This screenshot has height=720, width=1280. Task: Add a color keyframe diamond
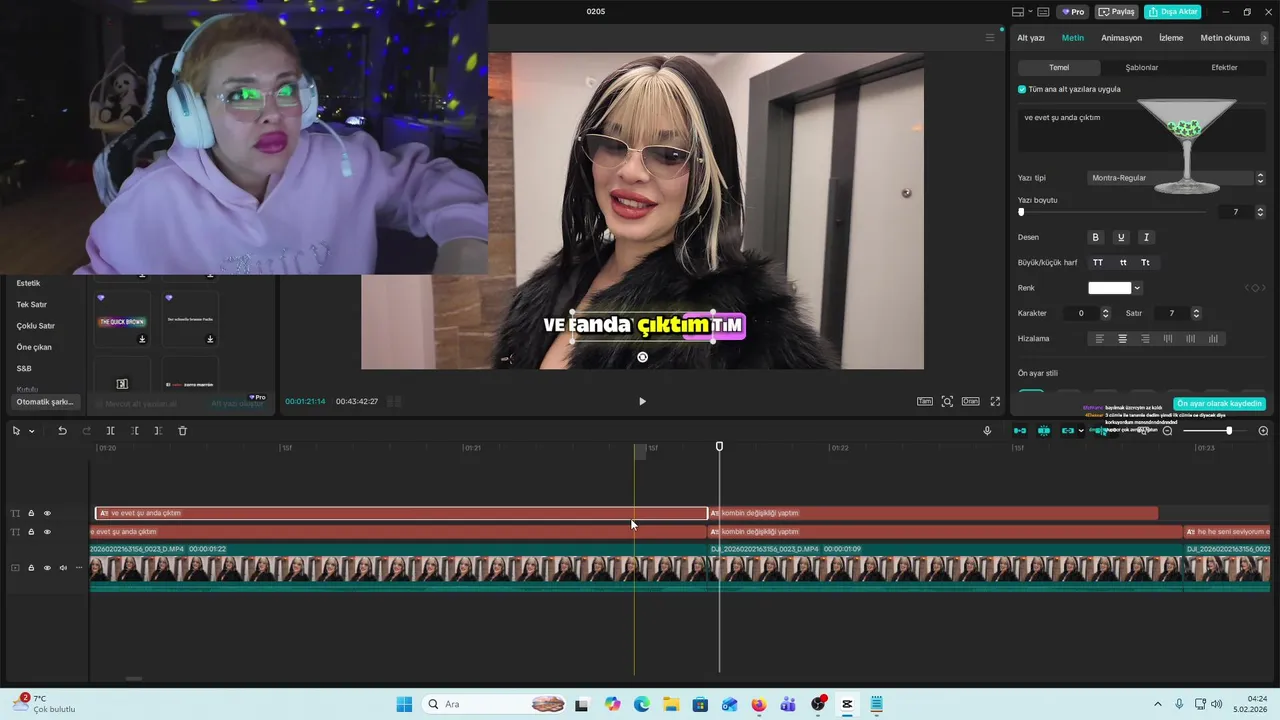1255,288
